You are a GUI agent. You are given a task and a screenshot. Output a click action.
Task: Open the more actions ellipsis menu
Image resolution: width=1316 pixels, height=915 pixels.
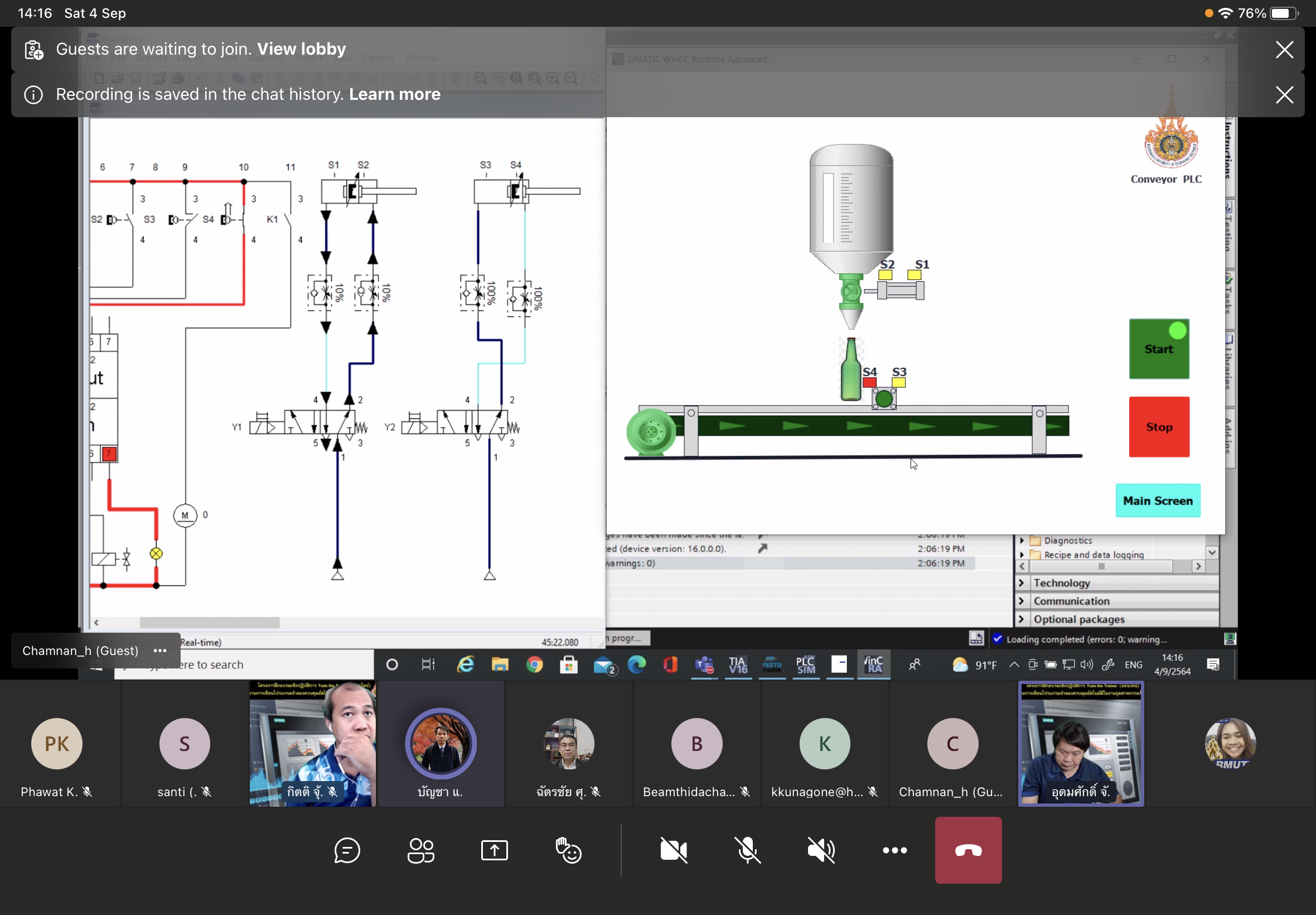pos(894,850)
